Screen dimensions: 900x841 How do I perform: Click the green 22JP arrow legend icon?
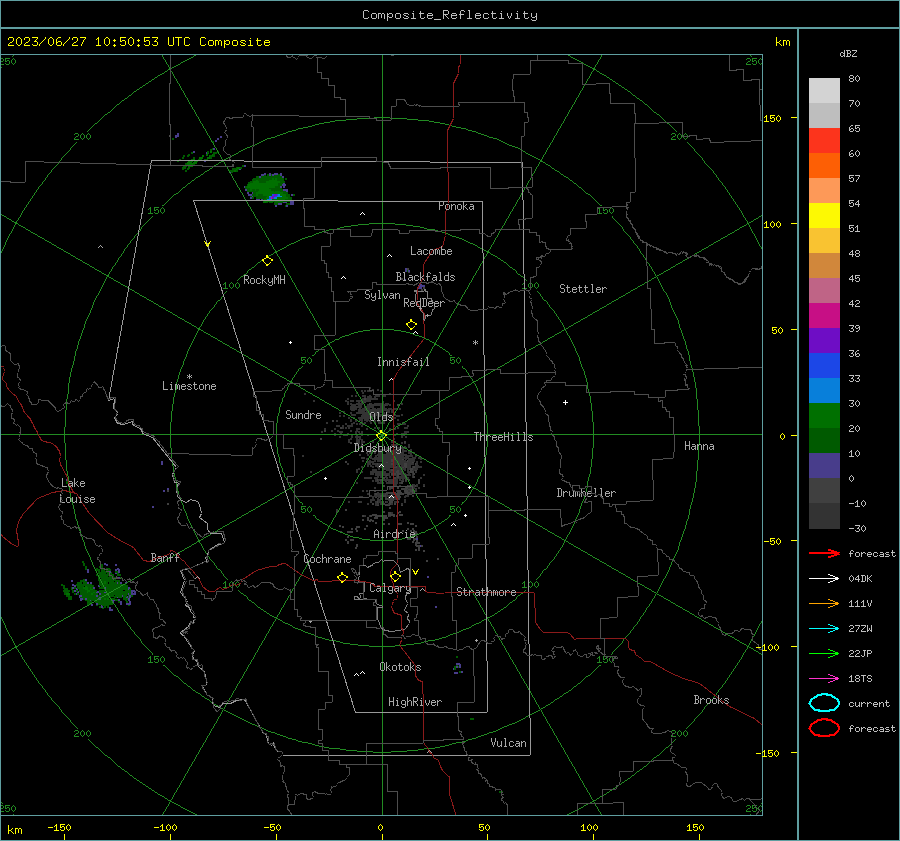(824, 653)
